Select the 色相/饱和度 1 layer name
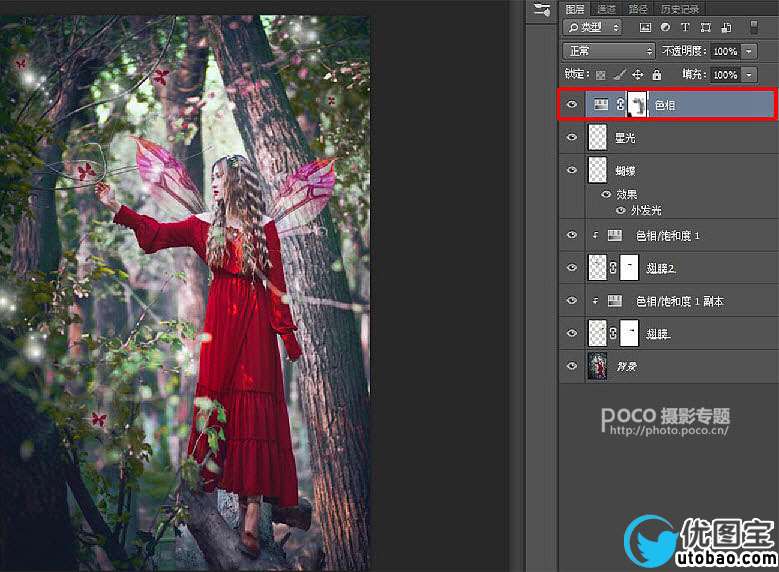Screen dimensions: 779x572 pos(668,236)
